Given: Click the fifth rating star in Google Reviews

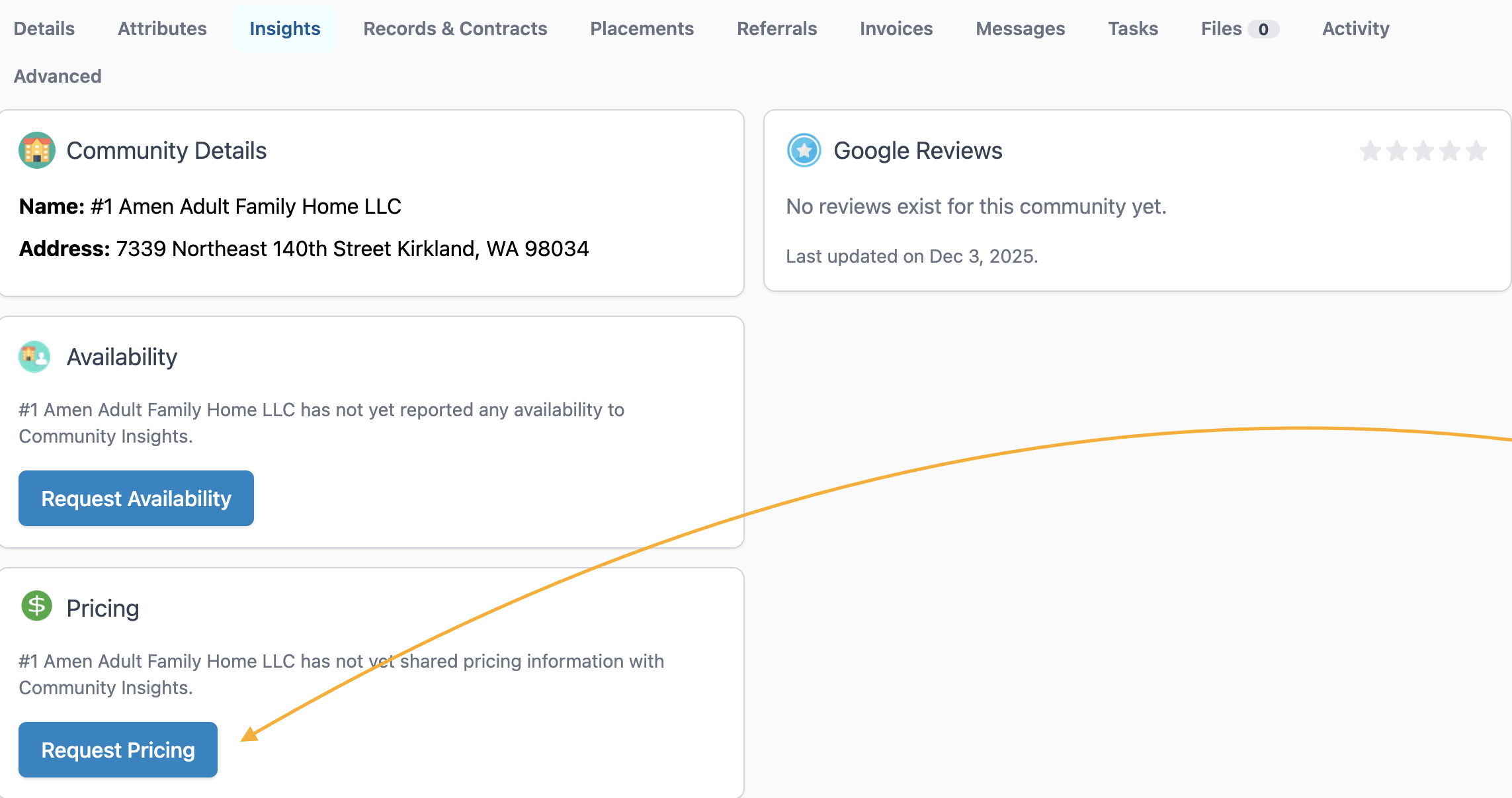Looking at the screenshot, I should [x=1476, y=151].
